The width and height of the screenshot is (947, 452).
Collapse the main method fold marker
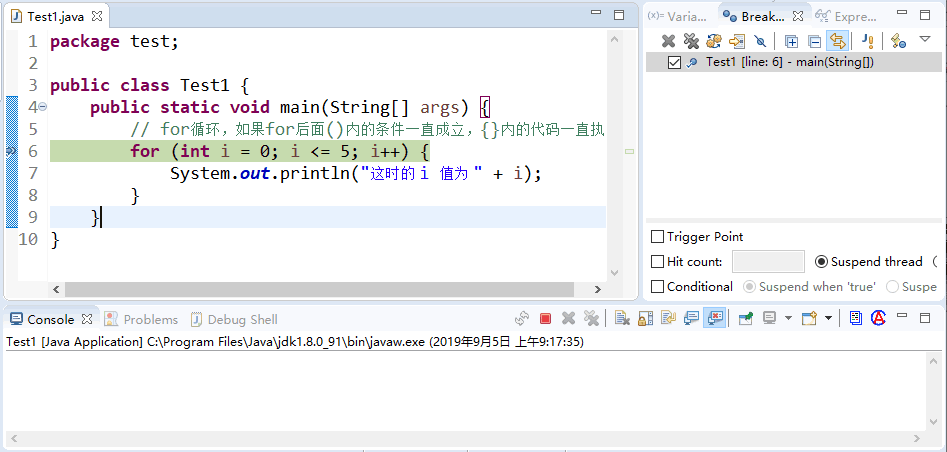point(43,107)
